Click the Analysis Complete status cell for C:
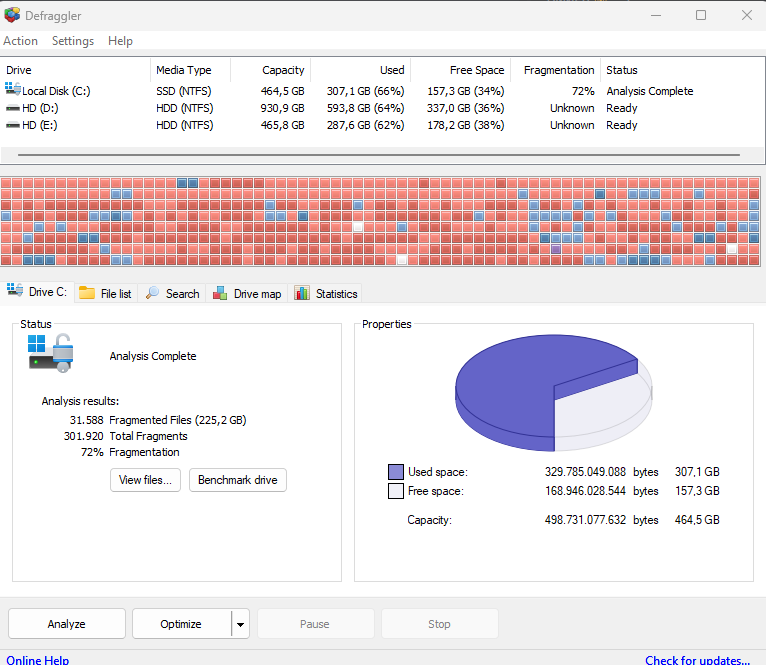The width and height of the screenshot is (766, 665). (650, 91)
